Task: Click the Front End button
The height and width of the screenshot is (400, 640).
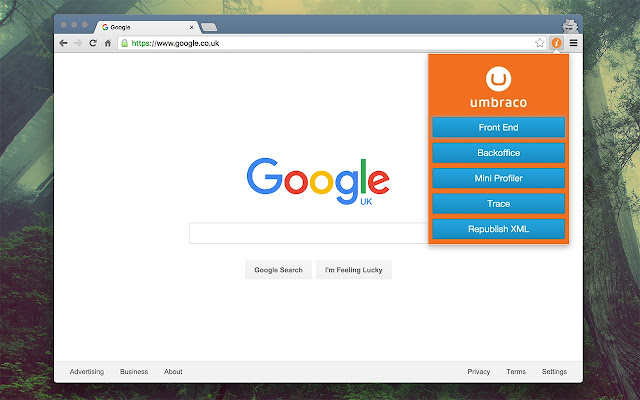Action: click(498, 127)
